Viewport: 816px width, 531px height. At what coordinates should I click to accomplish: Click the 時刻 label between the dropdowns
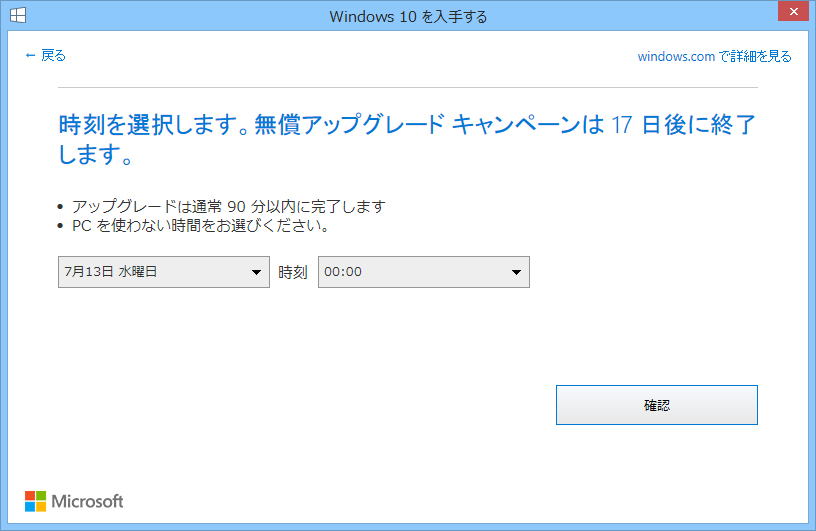(293, 272)
